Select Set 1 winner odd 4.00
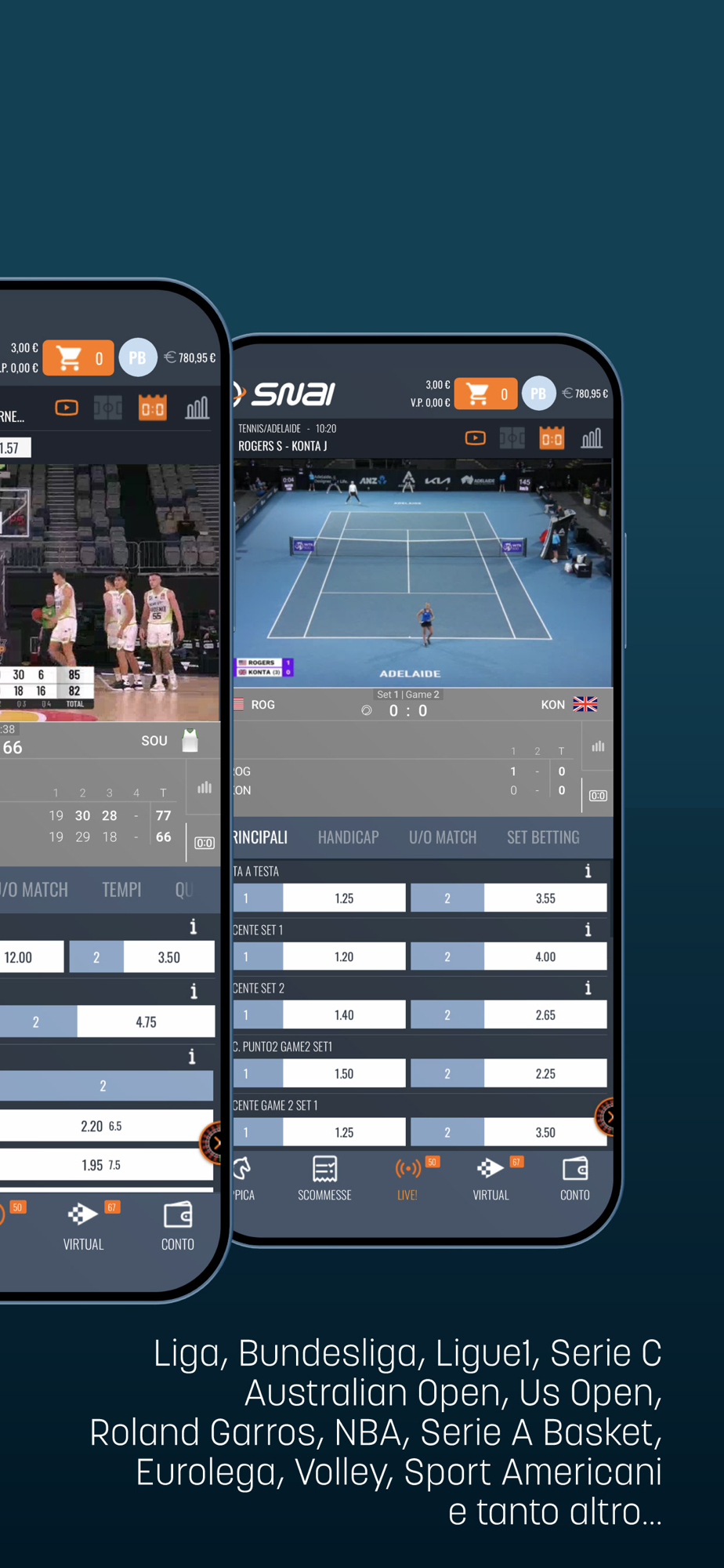The width and height of the screenshot is (724, 1568). tap(545, 956)
